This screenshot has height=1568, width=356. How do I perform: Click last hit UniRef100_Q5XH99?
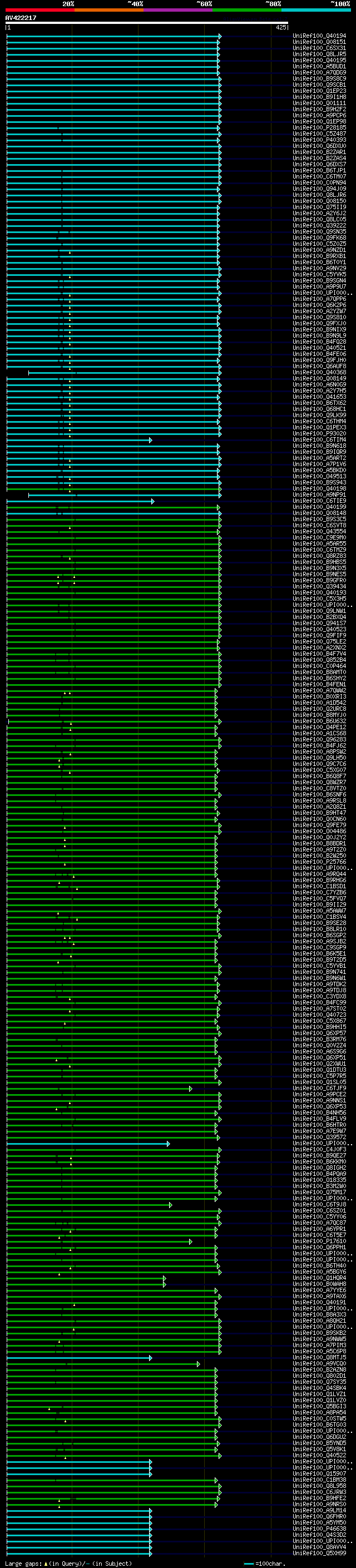[x=319, y=1554]
